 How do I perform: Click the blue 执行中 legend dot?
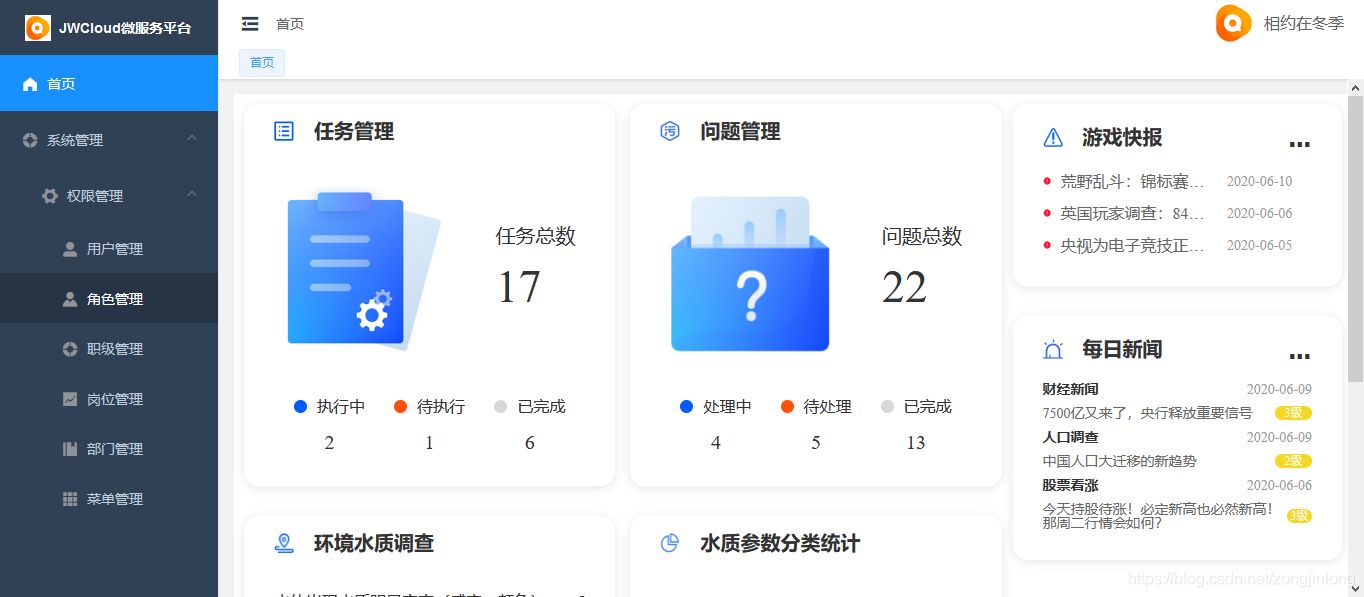click(300, 407)
